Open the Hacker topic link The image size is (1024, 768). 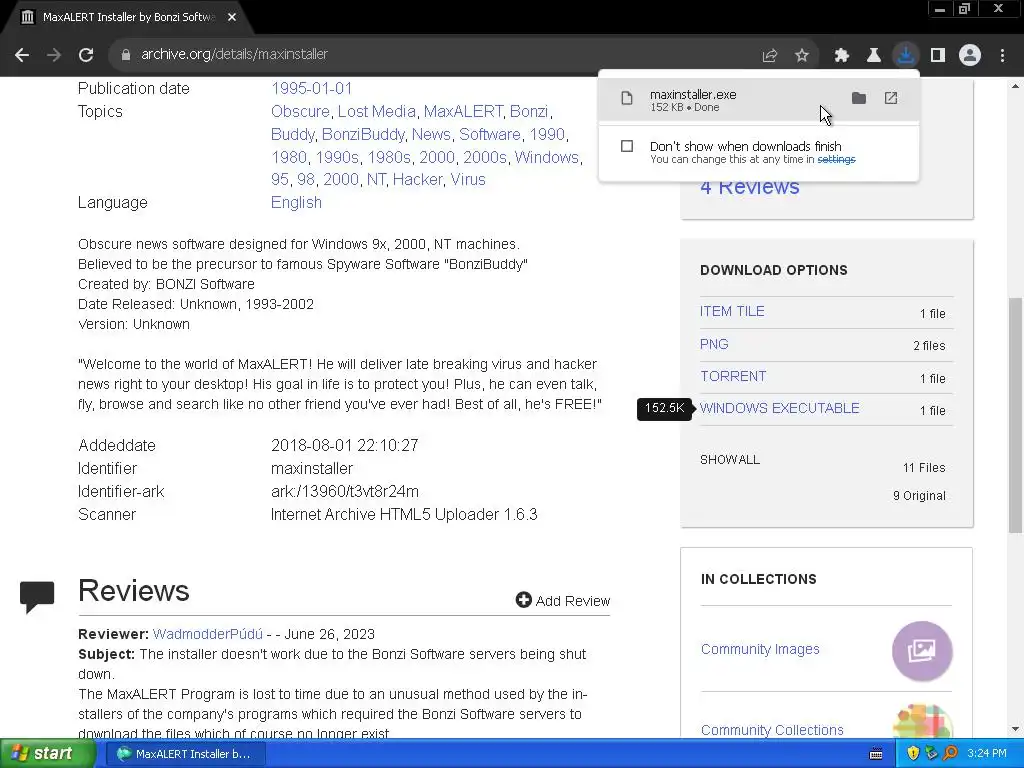click(x=417, y=180)
